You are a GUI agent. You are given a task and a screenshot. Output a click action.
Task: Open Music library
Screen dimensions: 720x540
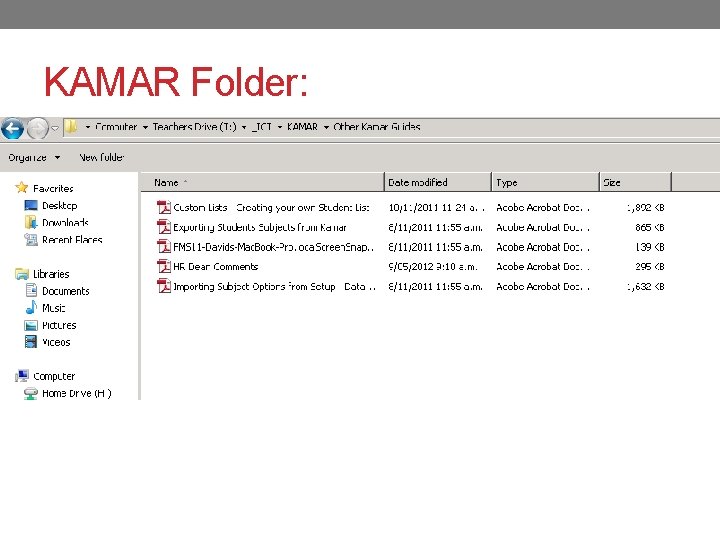pos(54,308)
